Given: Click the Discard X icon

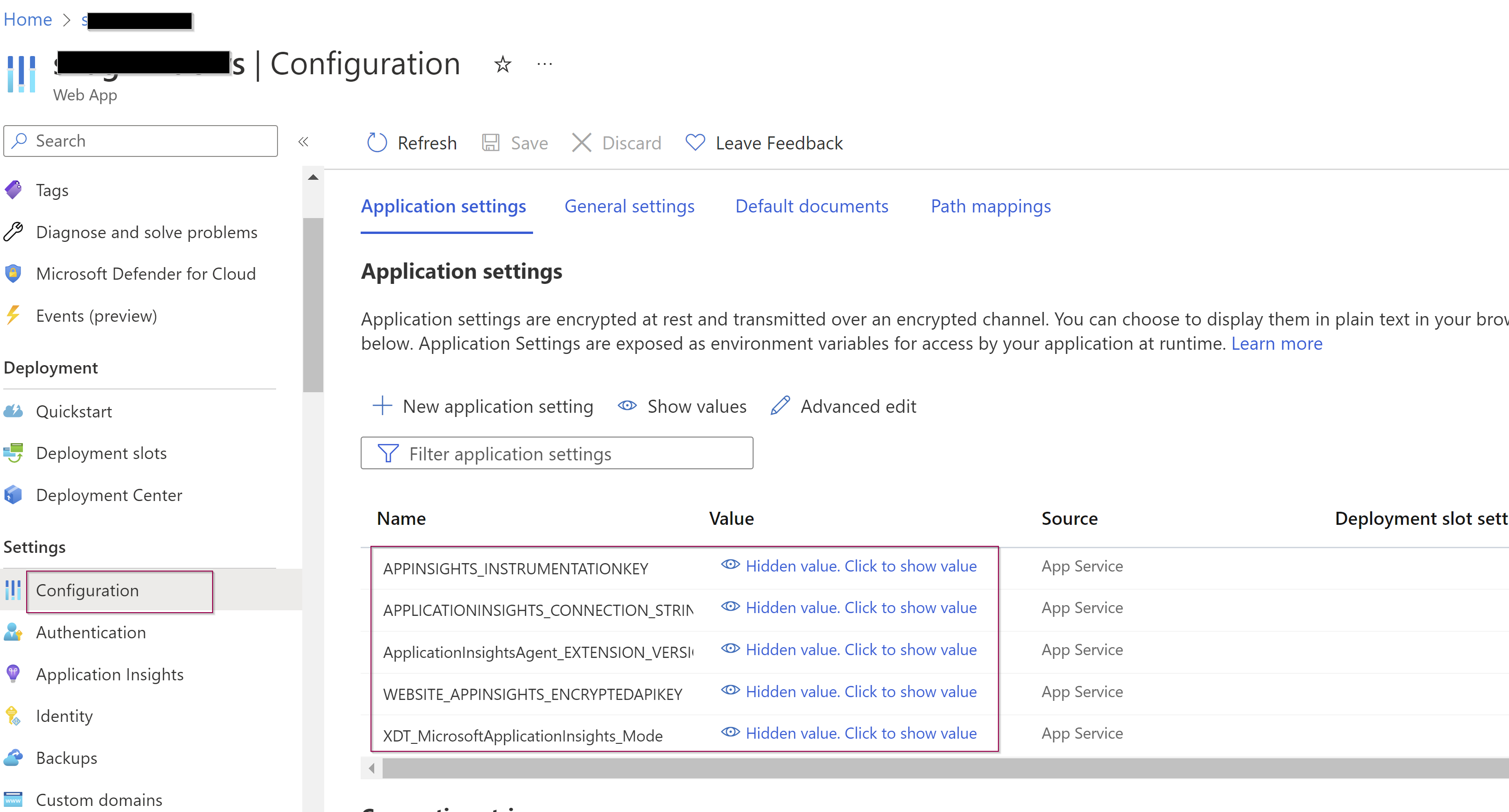Looking at the screenshot, I should [x=582, y=142].
